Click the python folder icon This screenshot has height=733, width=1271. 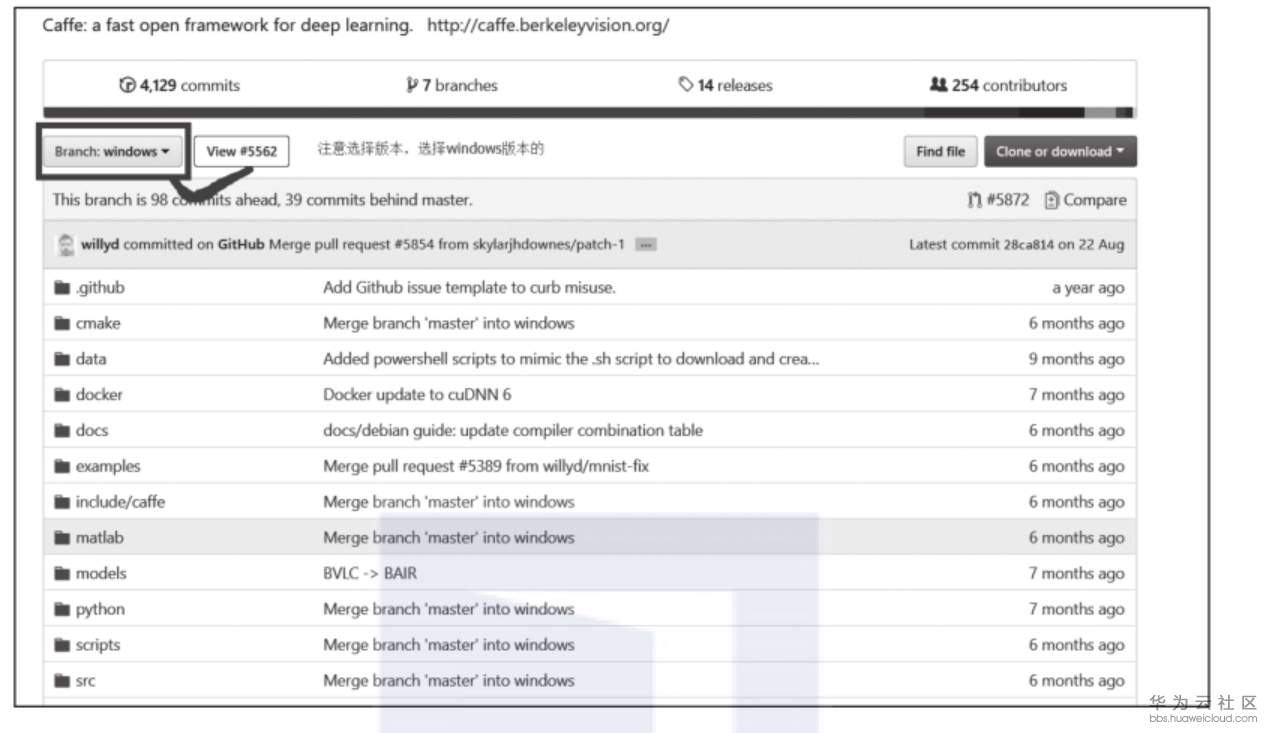62,610
